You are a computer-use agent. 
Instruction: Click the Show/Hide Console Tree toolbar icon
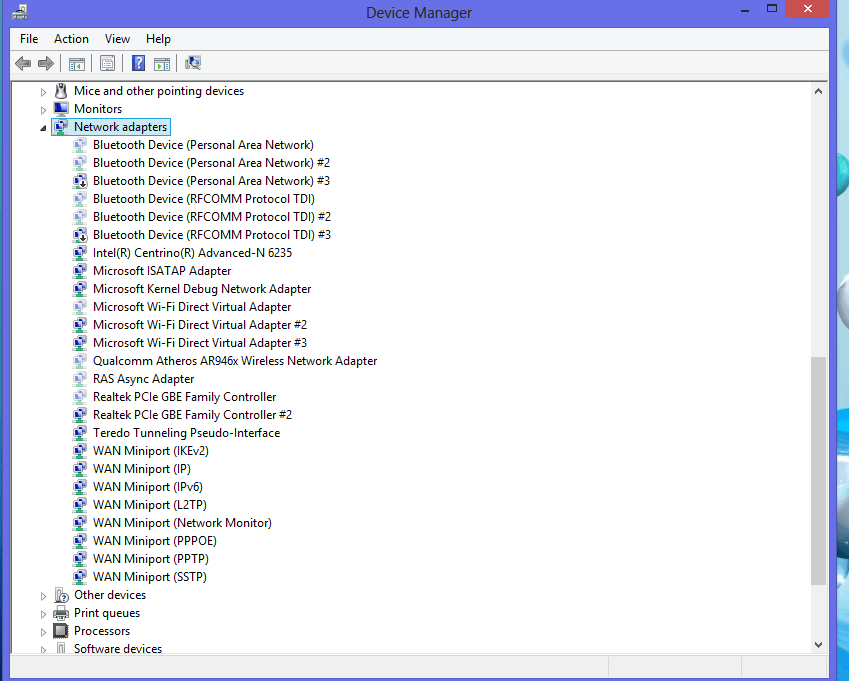[x=77, y=64]
